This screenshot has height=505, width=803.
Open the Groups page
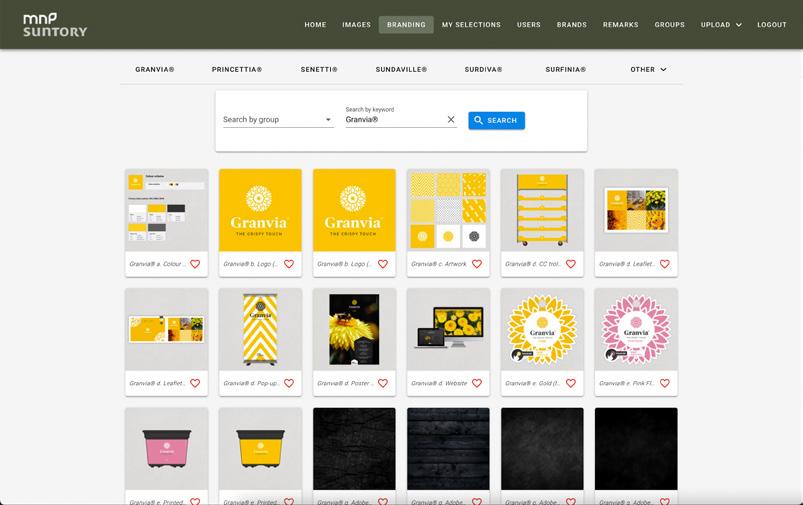point(669,25)
